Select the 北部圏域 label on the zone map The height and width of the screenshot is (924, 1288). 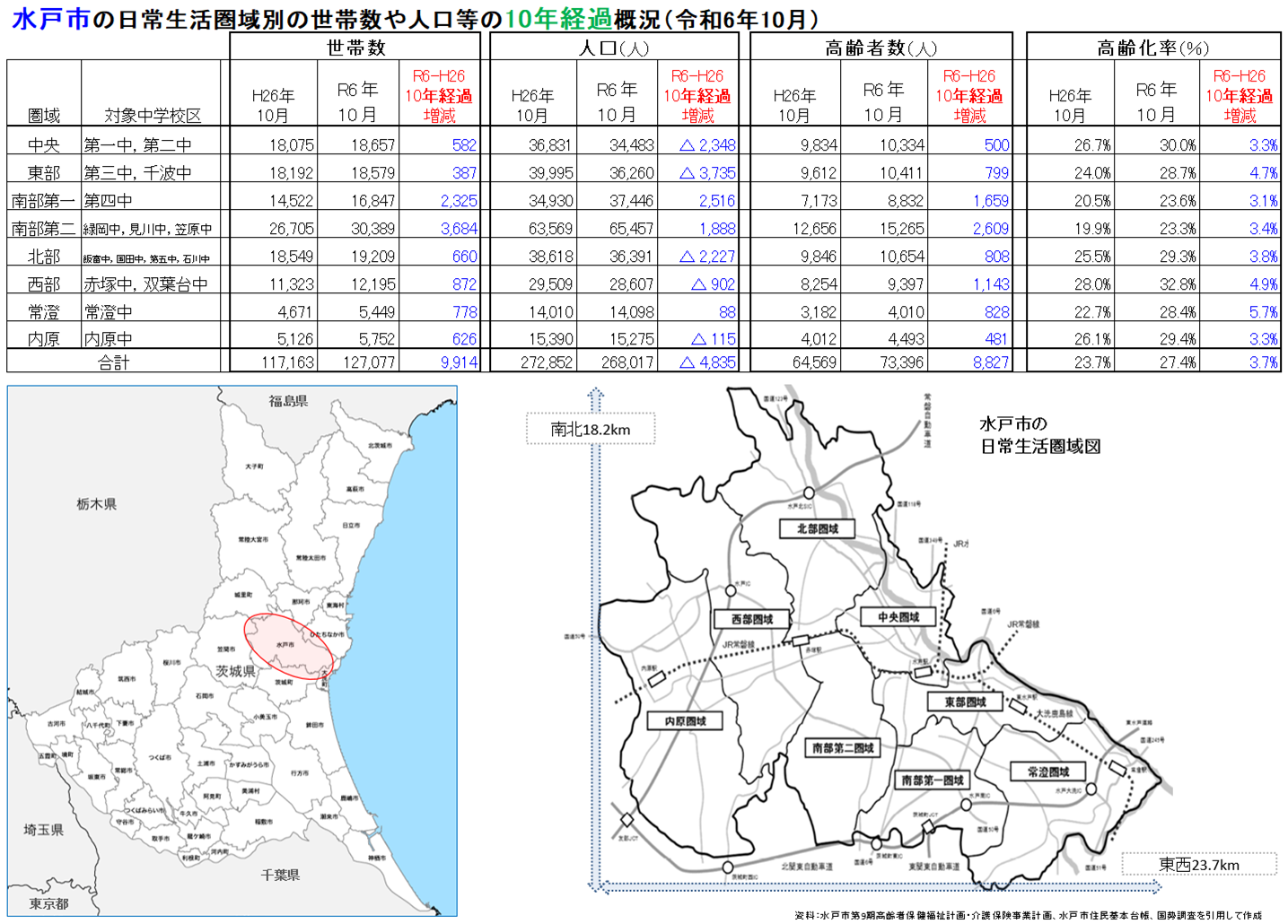(817, 528)
